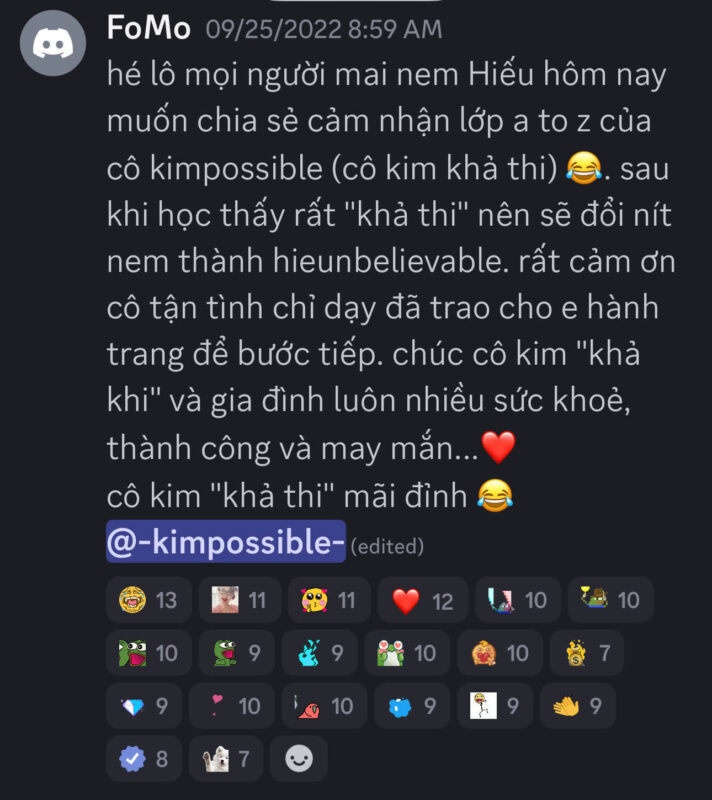
Task: Add the white dog reaction with 7
Action: (226, 759)
